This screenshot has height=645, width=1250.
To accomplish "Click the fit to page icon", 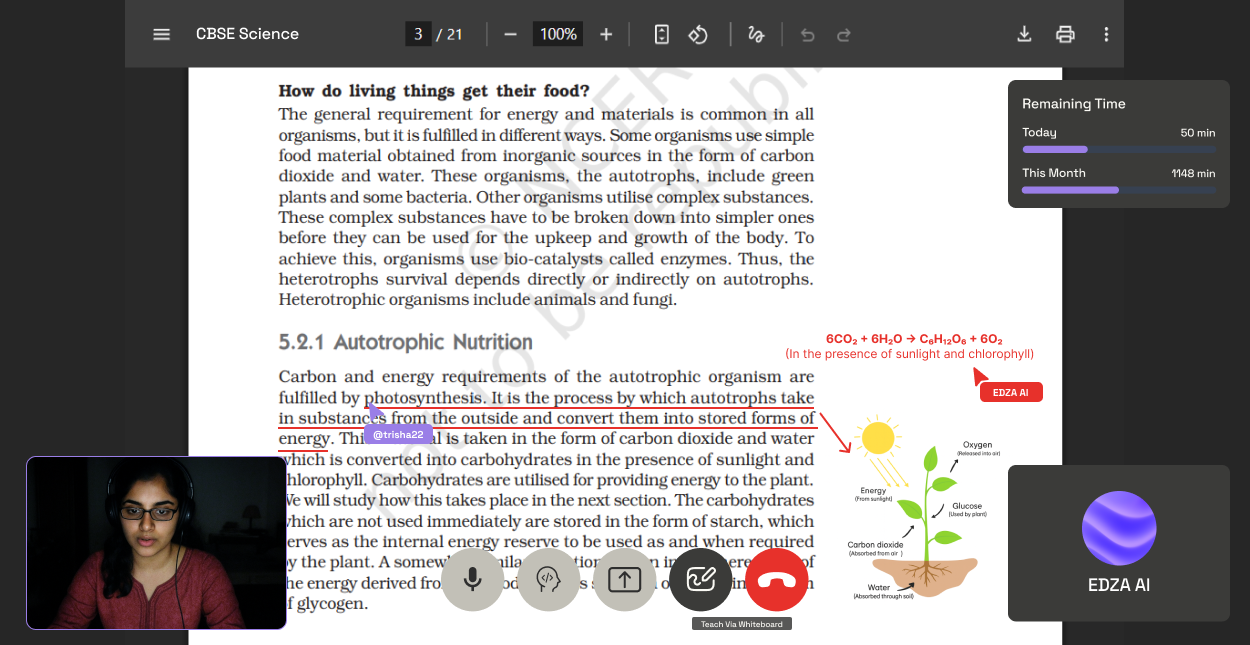I will 661,34.
